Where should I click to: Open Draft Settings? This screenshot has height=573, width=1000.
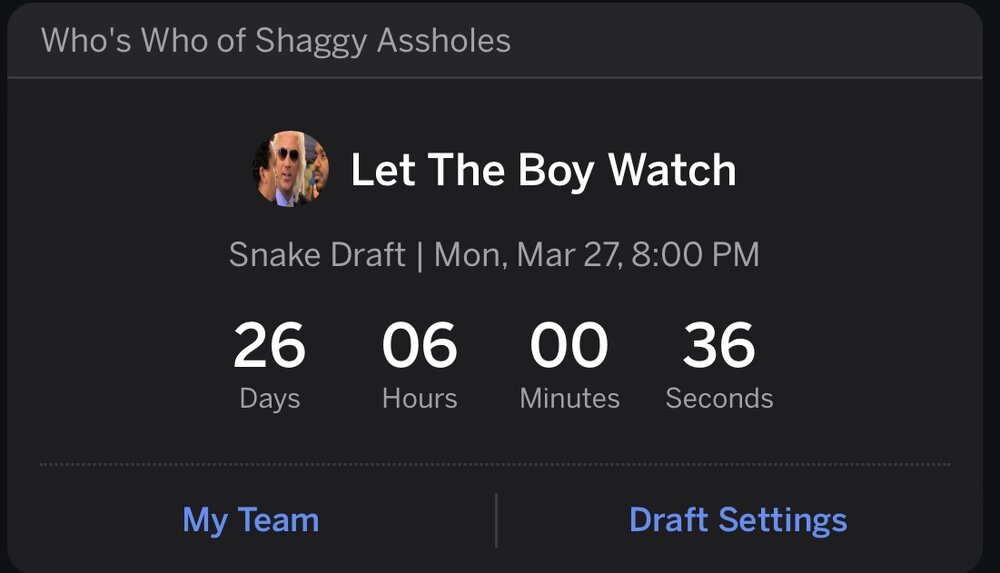[x=738, y=520]
